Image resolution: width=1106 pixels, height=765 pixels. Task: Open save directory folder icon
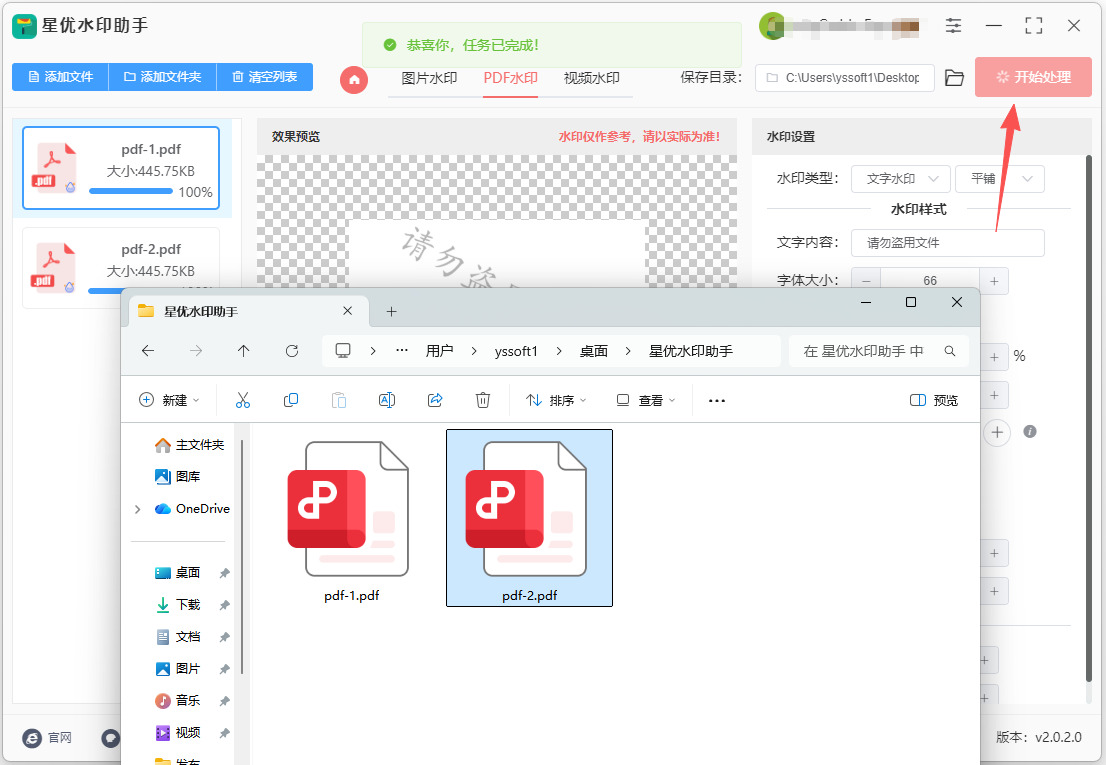[954, 78]
